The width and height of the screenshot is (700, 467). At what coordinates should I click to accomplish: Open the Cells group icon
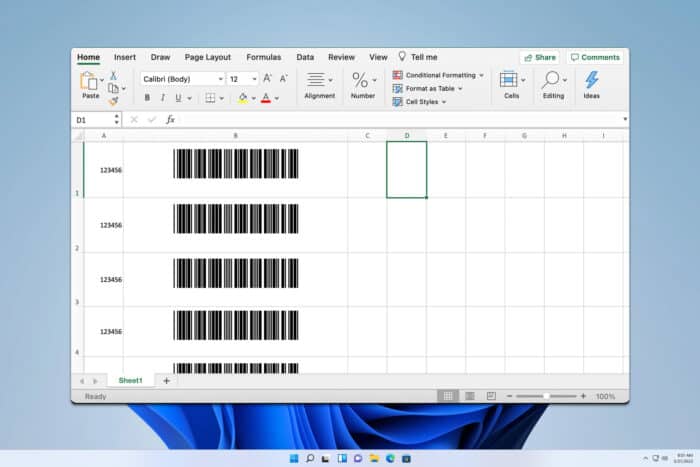click(x=508, y=79)
